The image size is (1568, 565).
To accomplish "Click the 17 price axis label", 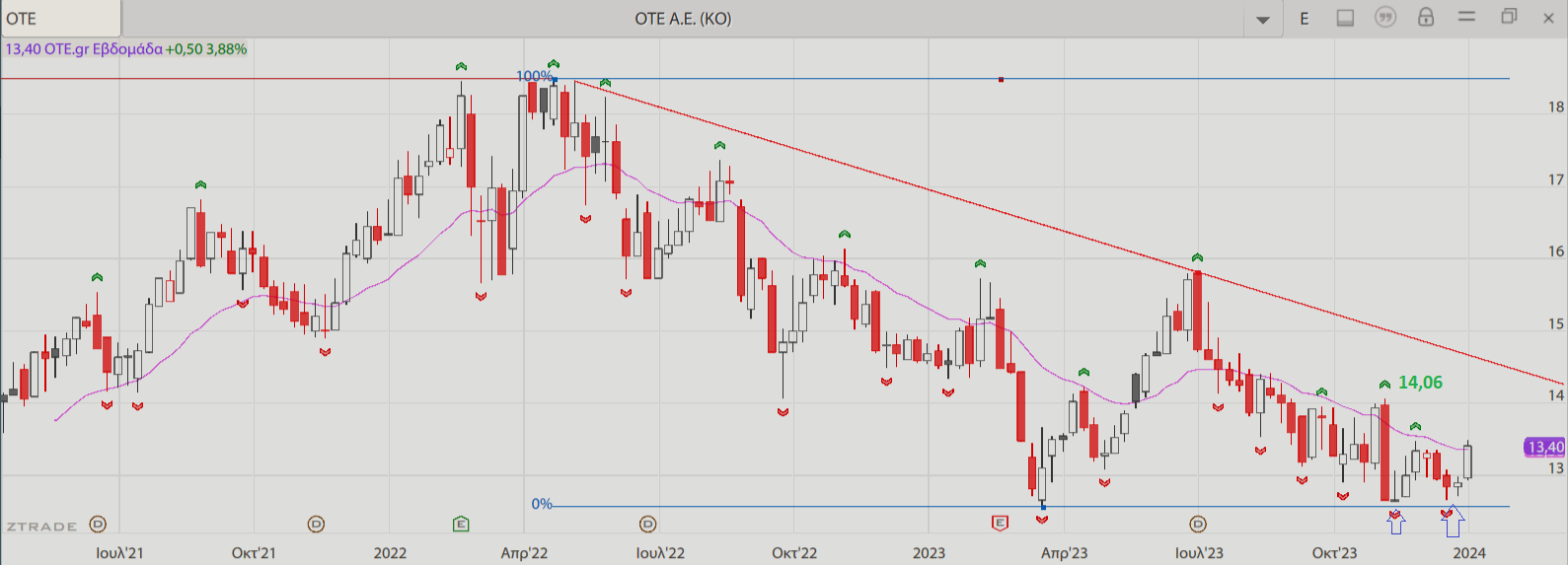I will click(1555, 179).
